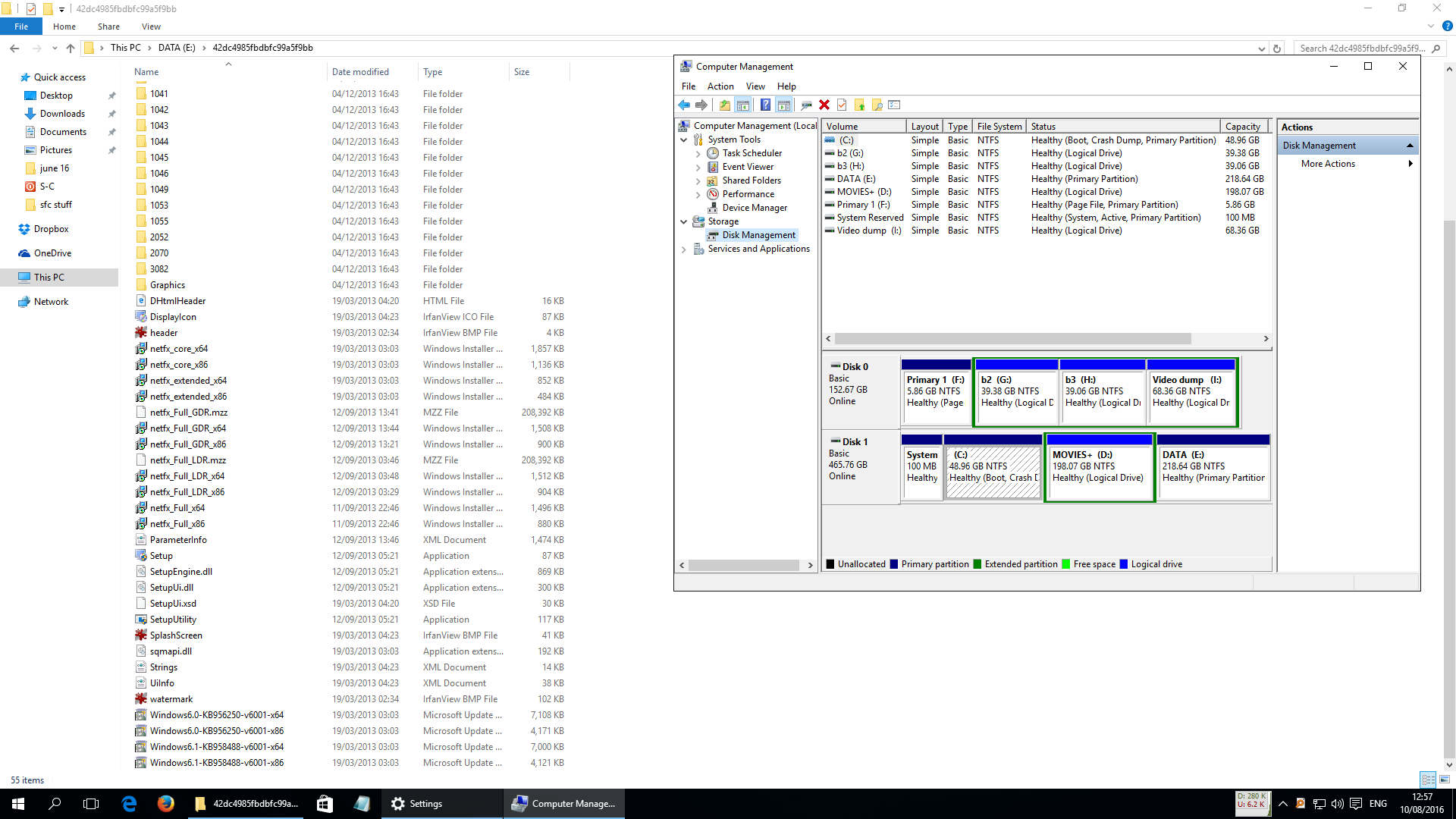This screenshot has height=819, width=1456.
Task: Open Action menu in Computer Management
Action: point(720,86)
